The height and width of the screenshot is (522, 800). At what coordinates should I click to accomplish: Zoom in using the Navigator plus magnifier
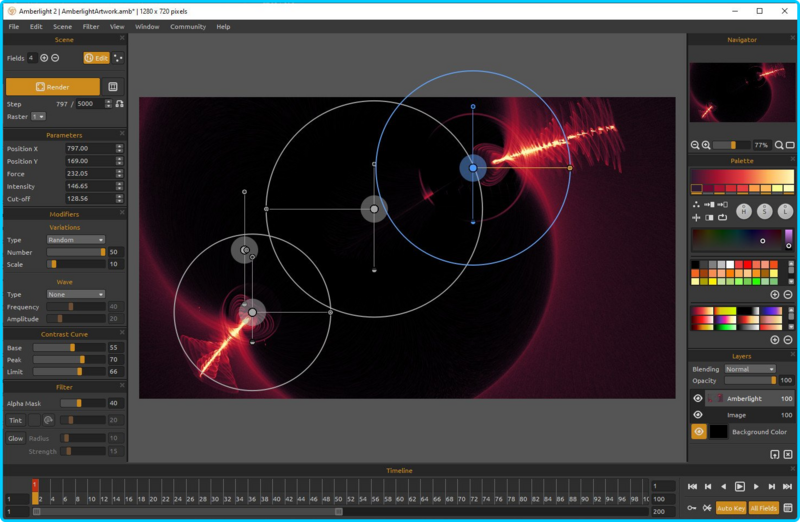[706, 145]
